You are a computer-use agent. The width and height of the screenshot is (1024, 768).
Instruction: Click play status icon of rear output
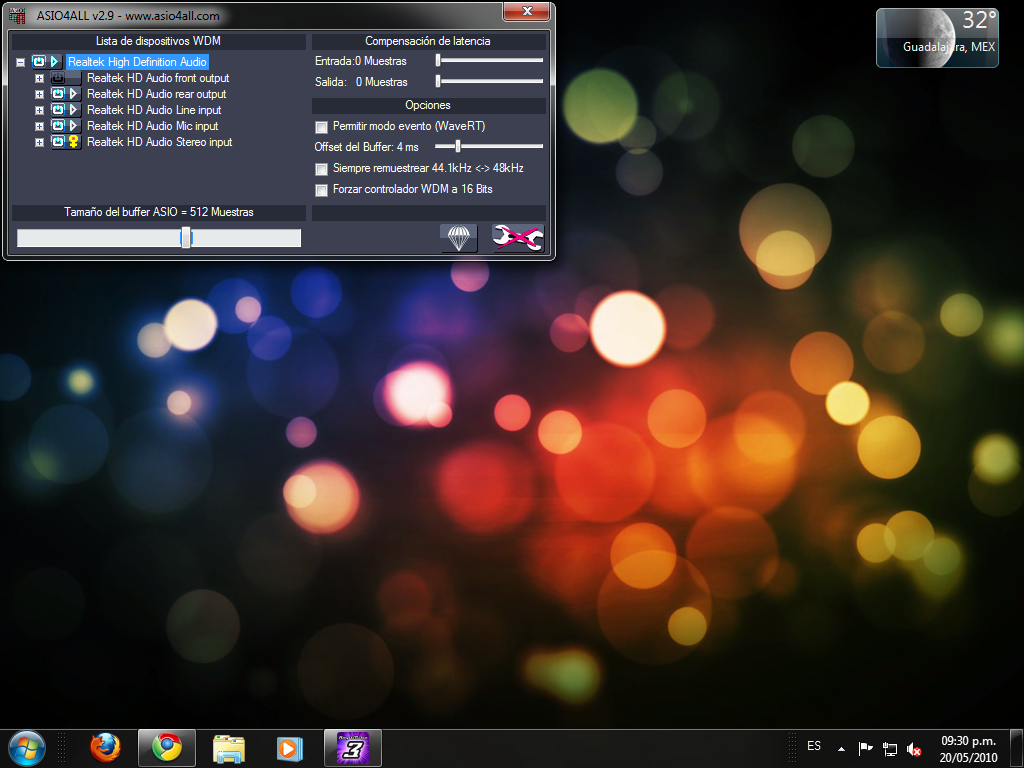tap(74, 93)
